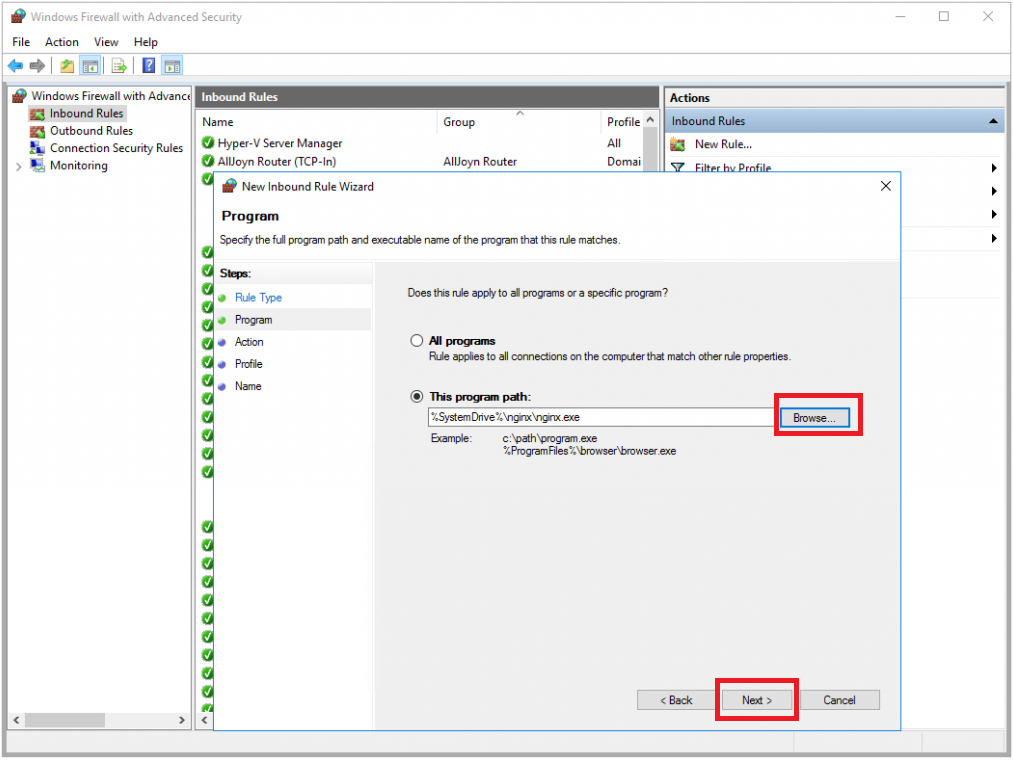The width and height of the screenshot is (1013, 760).
Task: Click Group column header sort arrow
Action: point(520,113)
